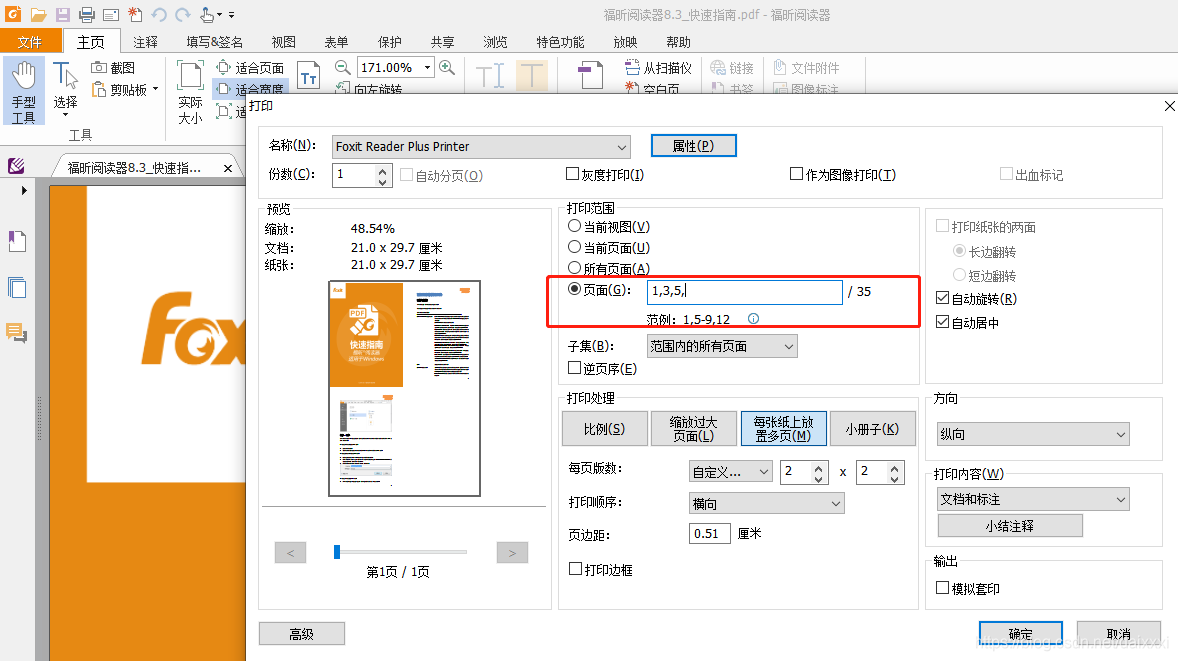Click the zoom in magnifier icon

(447, 68)
